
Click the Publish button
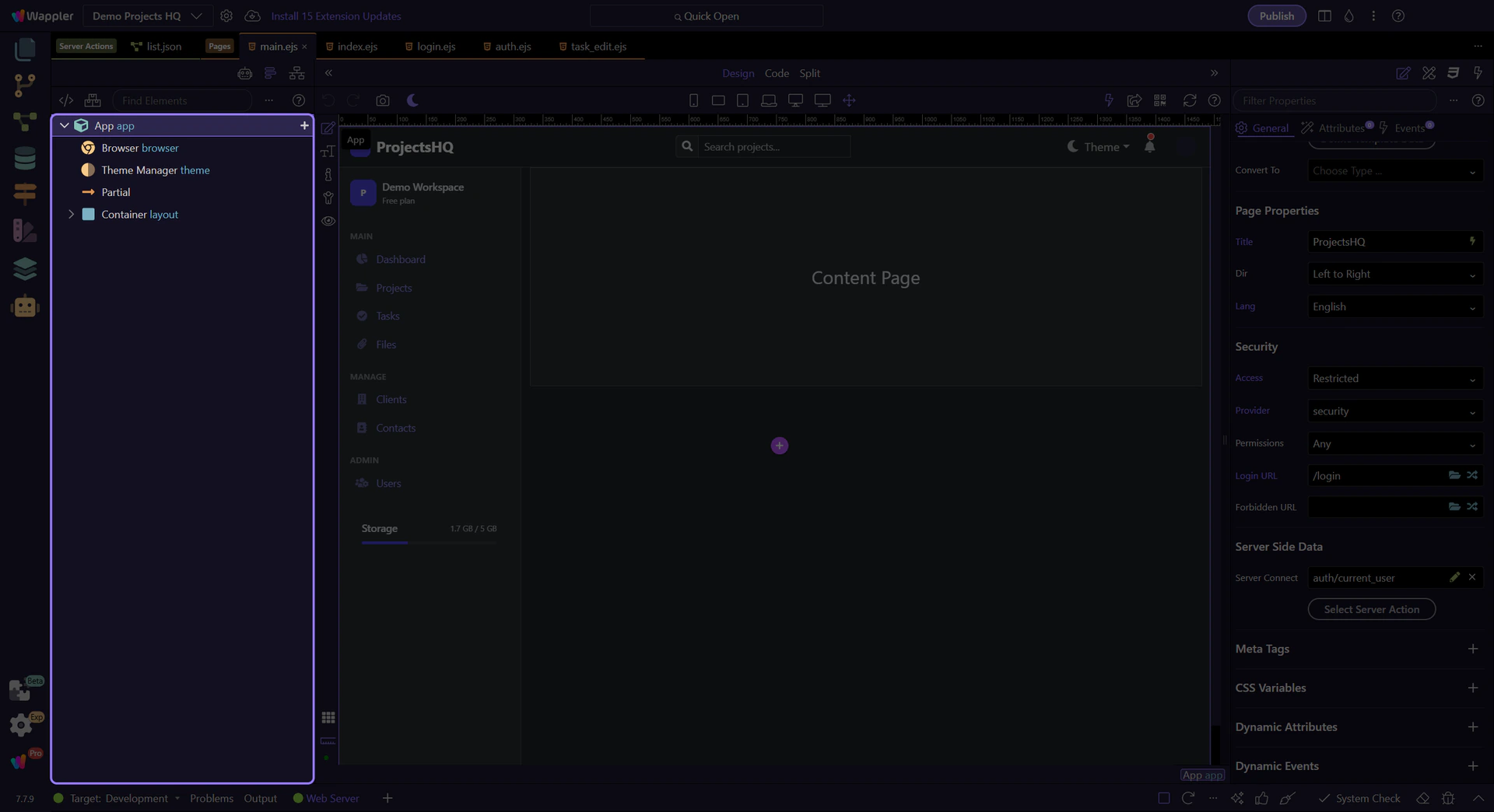tap(1276, 16)
